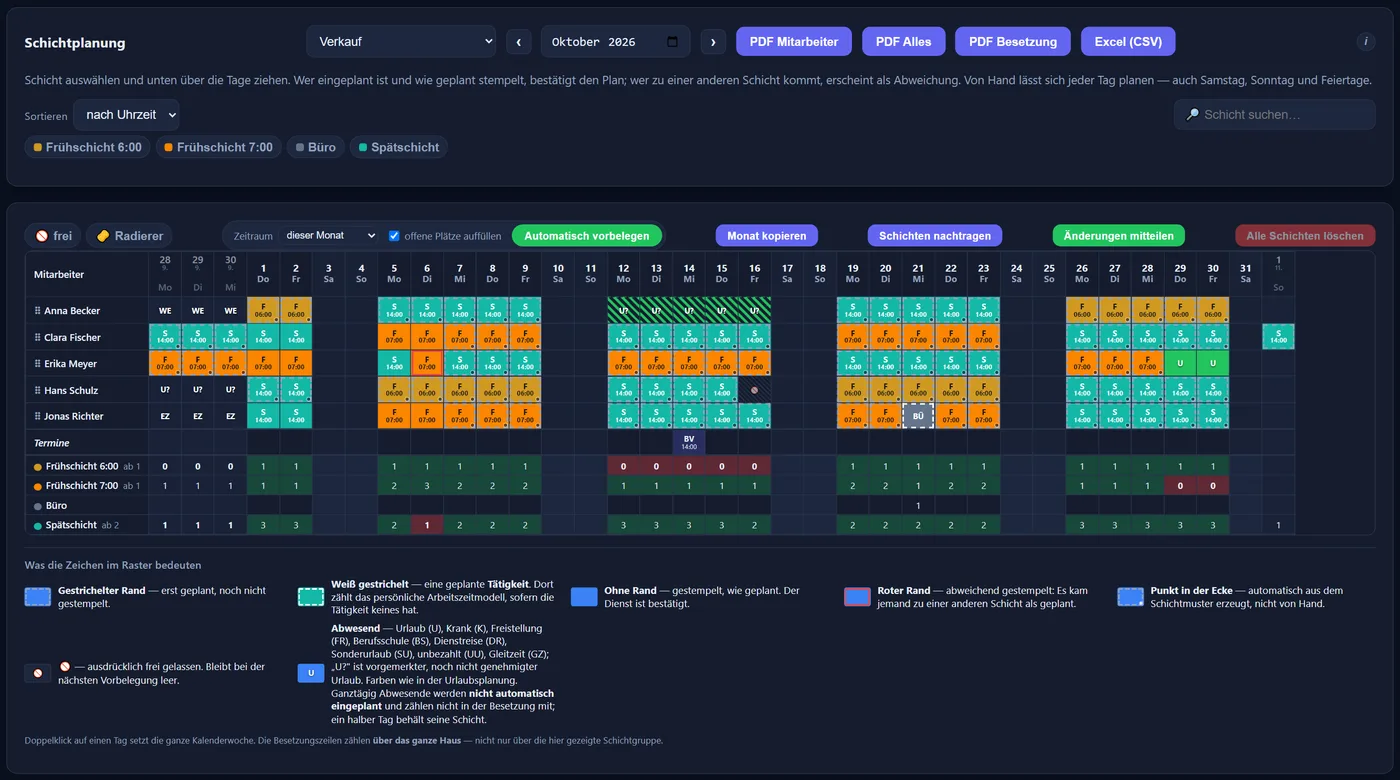Open the Verkauf department dropdown
Screen dimensions: 1400x780
401,42
